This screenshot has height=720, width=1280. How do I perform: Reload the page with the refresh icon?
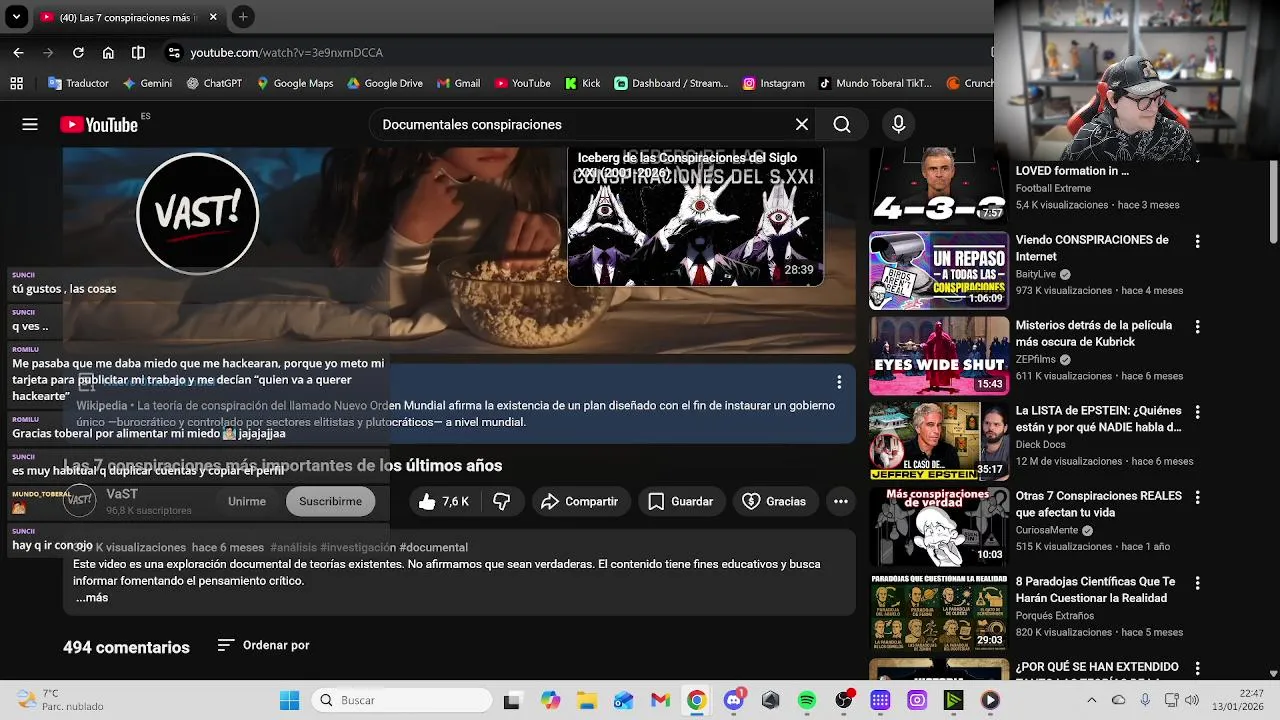(78, 52)
